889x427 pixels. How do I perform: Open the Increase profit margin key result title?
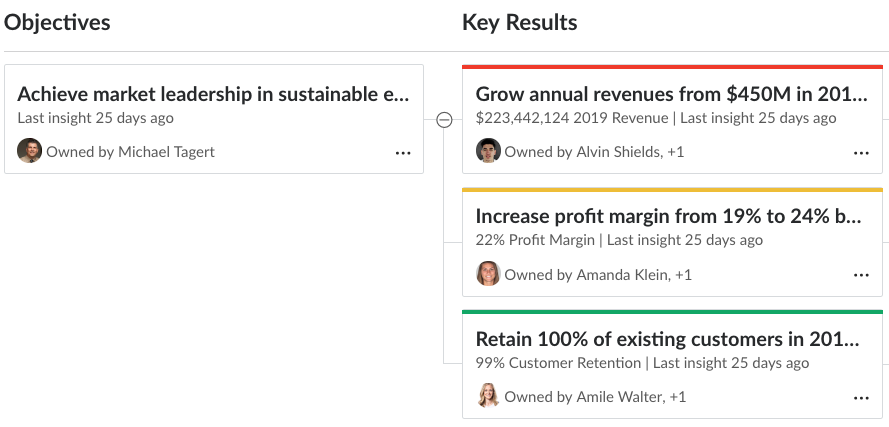pos(669,217)
